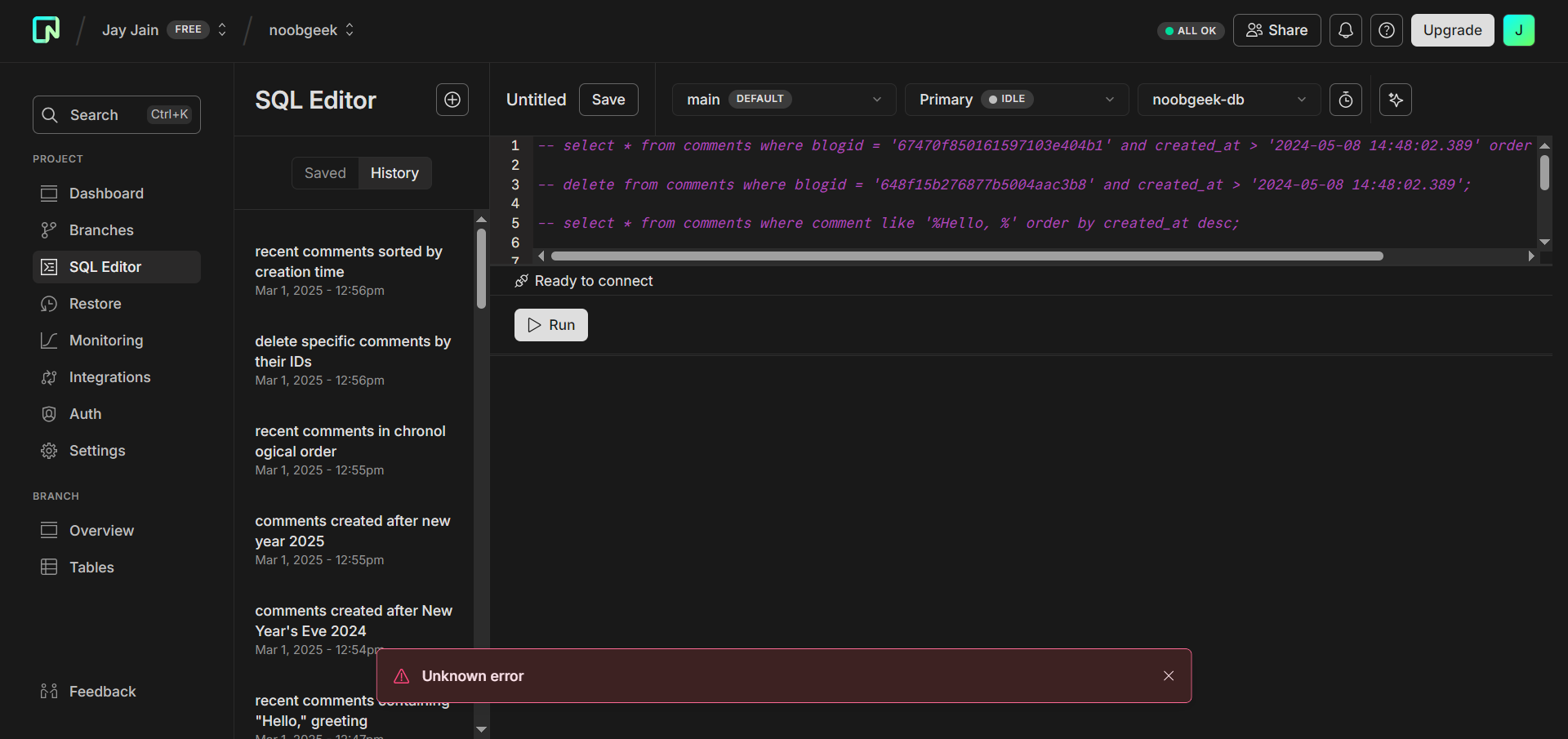The height and width of the screenshot is (739, 1568).
Task: Open the main branch dropdown
Action: tap(783, 99)
